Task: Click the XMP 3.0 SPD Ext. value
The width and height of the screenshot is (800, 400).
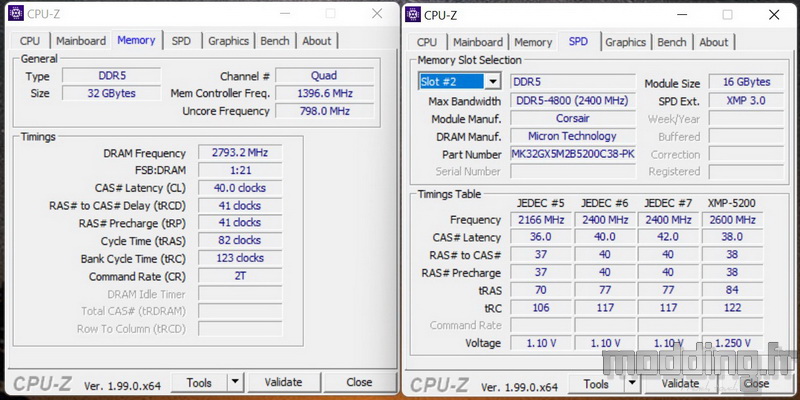Action: click(746, 101)
